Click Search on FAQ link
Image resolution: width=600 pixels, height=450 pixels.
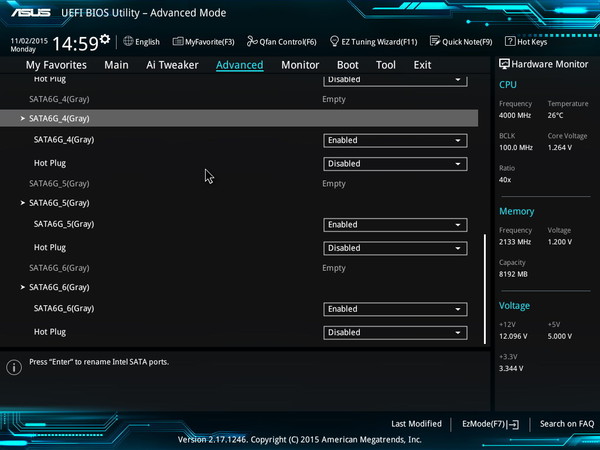tap(567, 424)
